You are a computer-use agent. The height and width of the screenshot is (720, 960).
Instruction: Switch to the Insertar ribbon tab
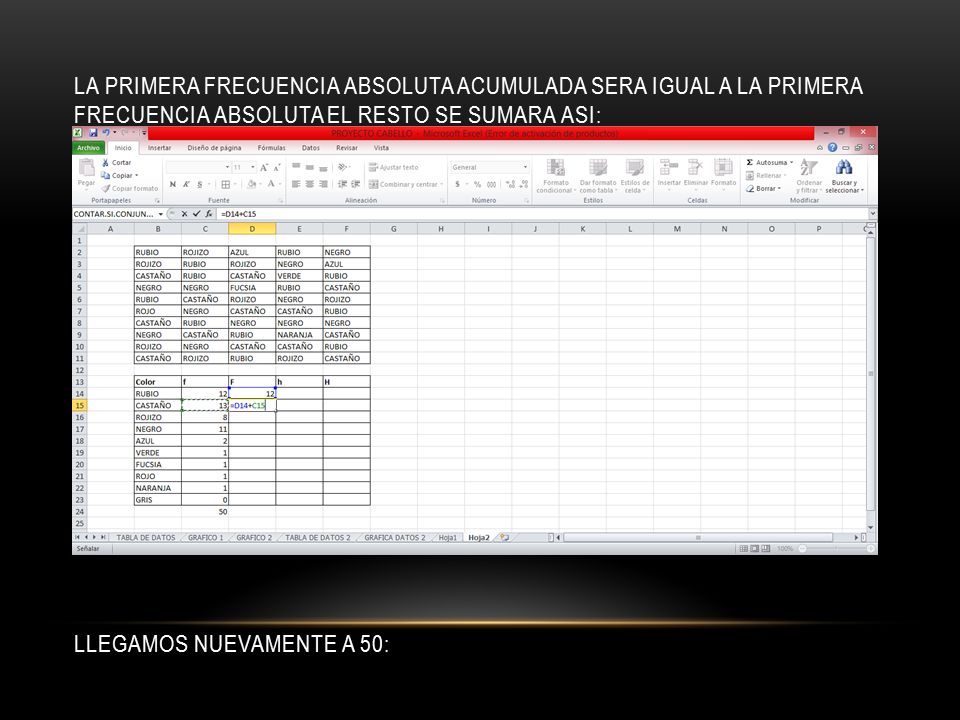tap(159, 148)
